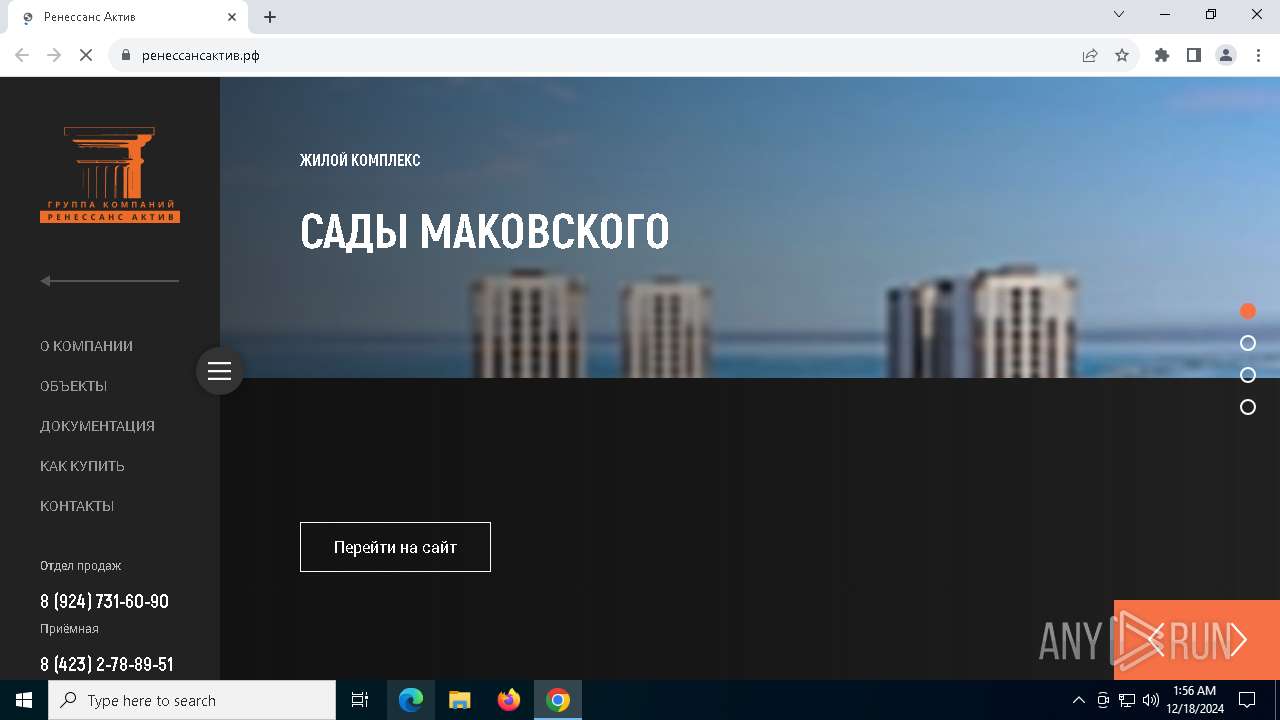Stop loading the page
This screenshot has width=1280, height=720.
86,55
